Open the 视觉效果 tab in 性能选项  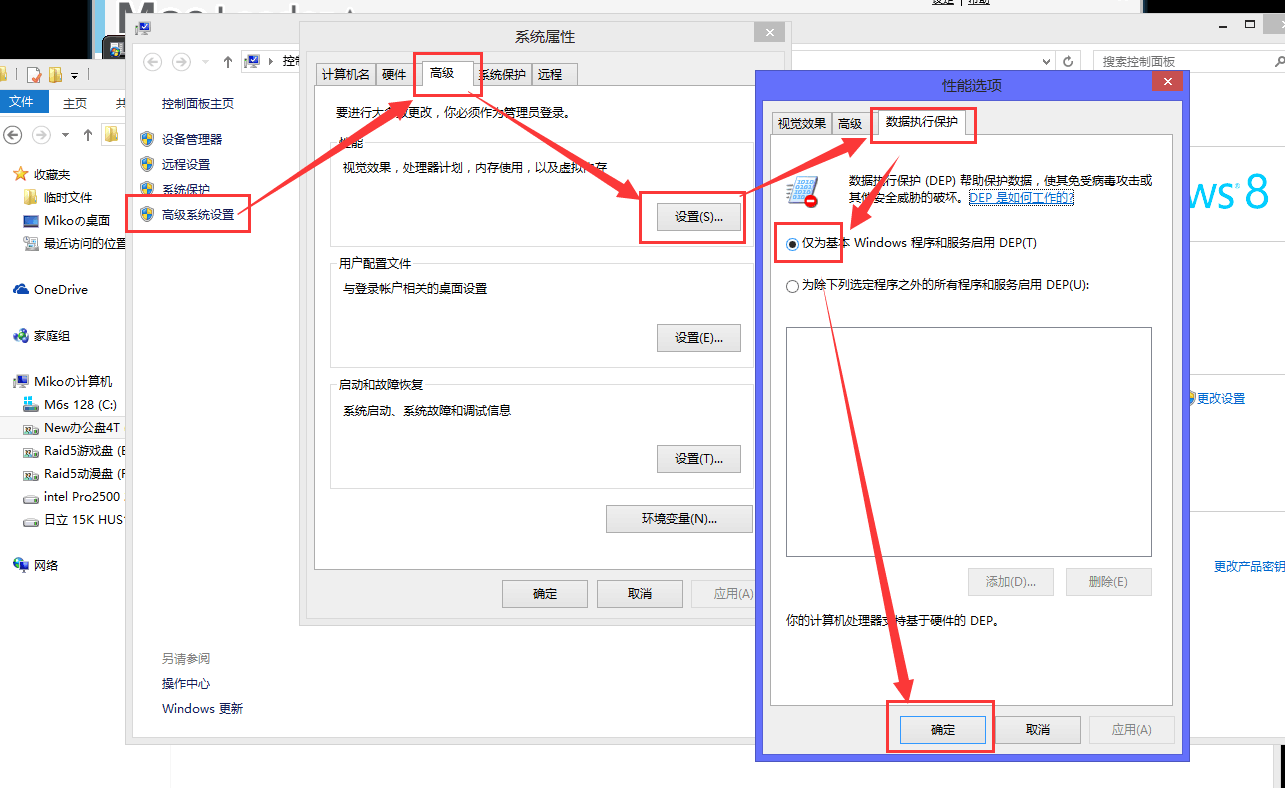[801, 123]
